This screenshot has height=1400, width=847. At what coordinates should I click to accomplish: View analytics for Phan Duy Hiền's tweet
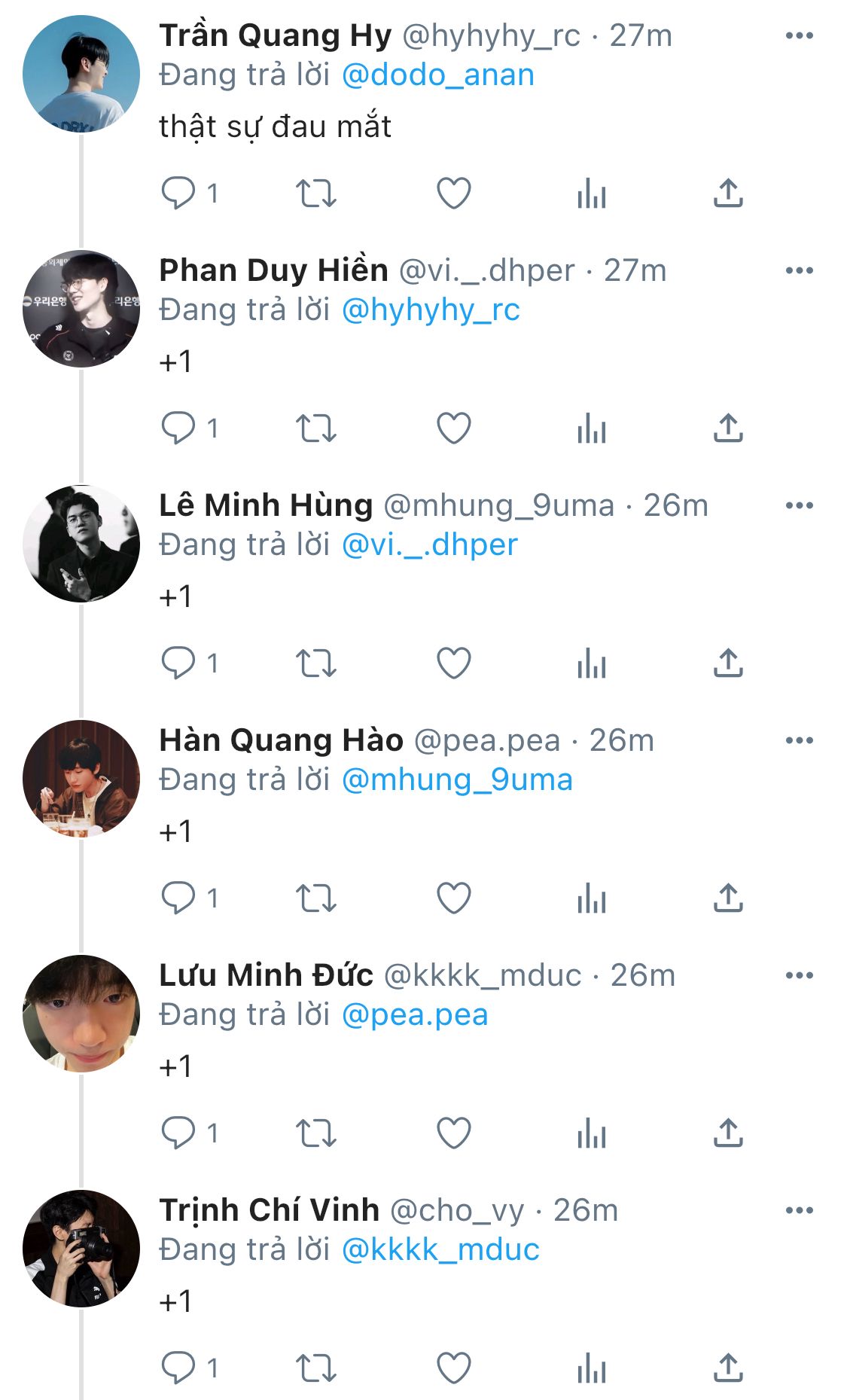tap(592, 429)
